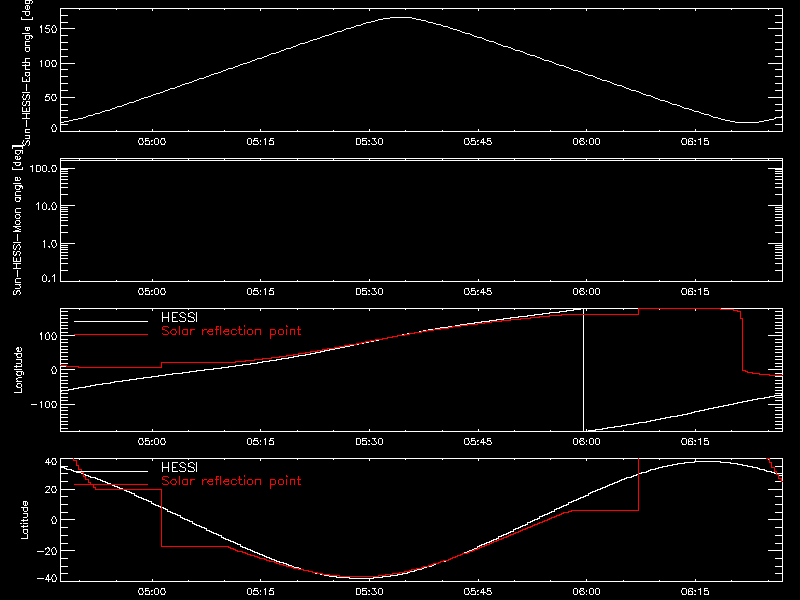Click 06:15 tick label of Latitude plot
This screenshot has width=800, height=600.
click(x=695, y=592)
